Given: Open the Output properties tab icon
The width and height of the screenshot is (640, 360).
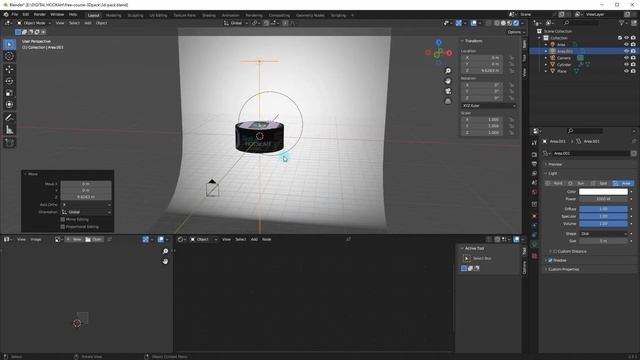Looking at the screenshot, I should tap(534, 164).
